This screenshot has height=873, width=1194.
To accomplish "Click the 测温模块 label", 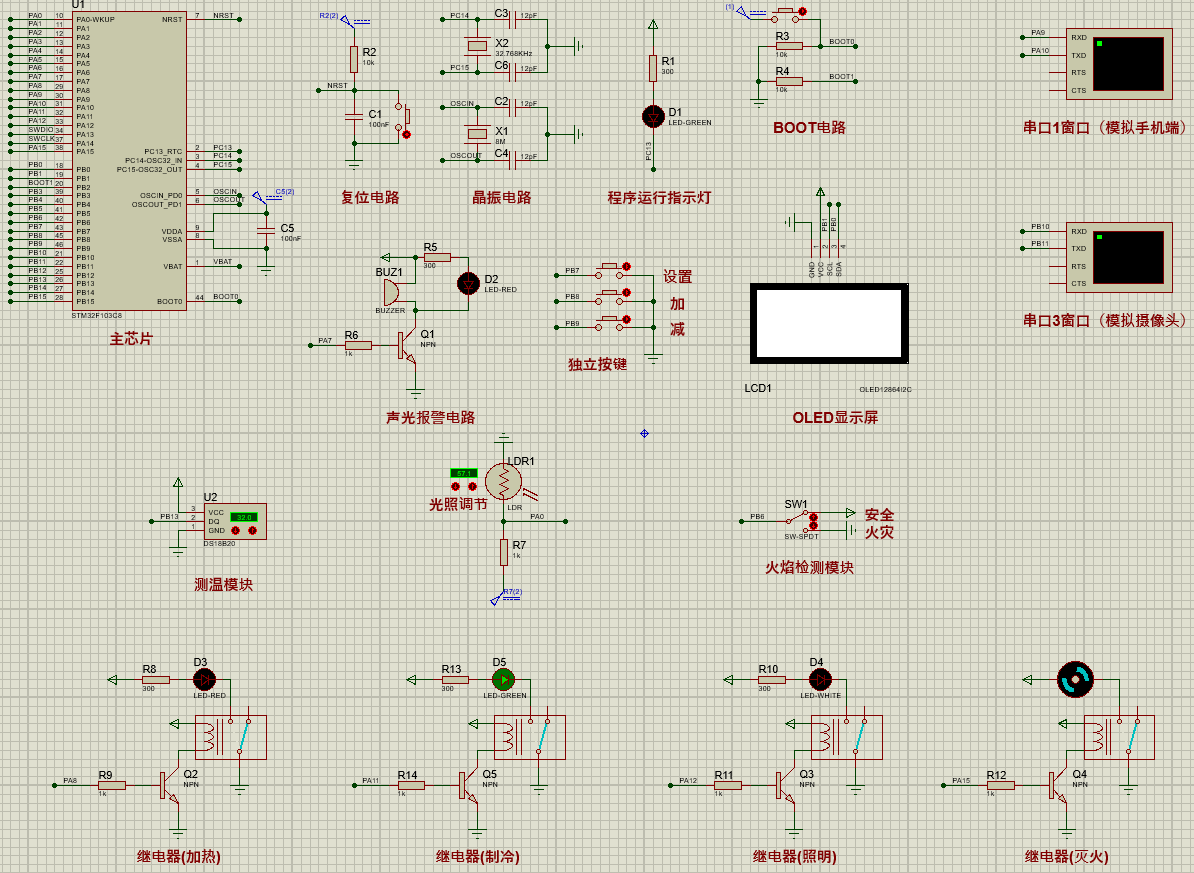I will (x=223, y=584).
